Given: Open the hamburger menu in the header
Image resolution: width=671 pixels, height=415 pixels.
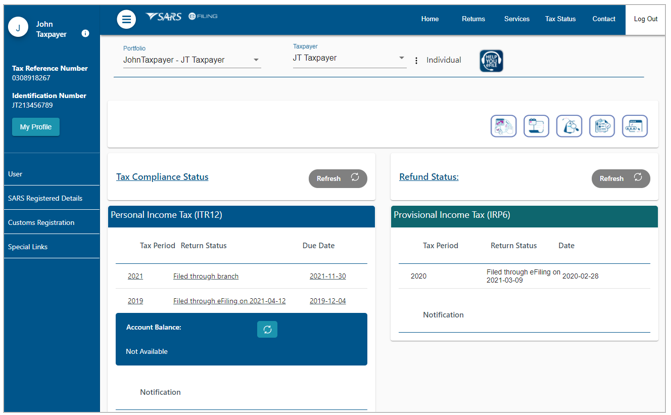Looking at the screenshot, I should [126, 19].
